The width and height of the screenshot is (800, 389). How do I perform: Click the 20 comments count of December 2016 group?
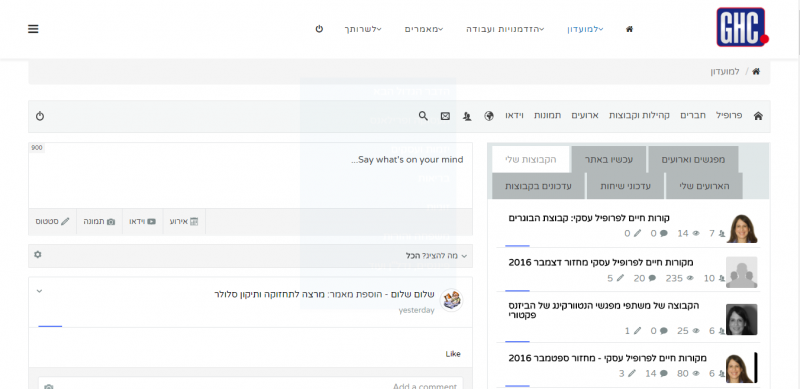tap(645, 278)
